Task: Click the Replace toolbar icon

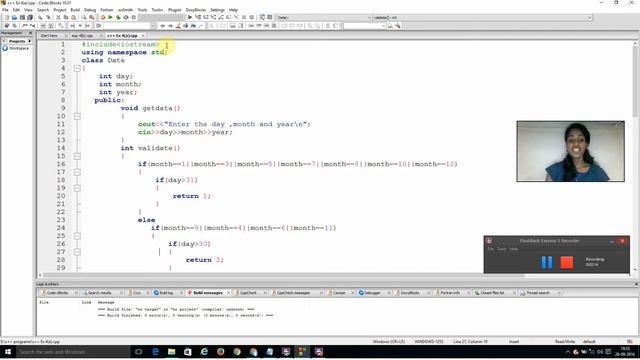Action: [x=91, y=18]
